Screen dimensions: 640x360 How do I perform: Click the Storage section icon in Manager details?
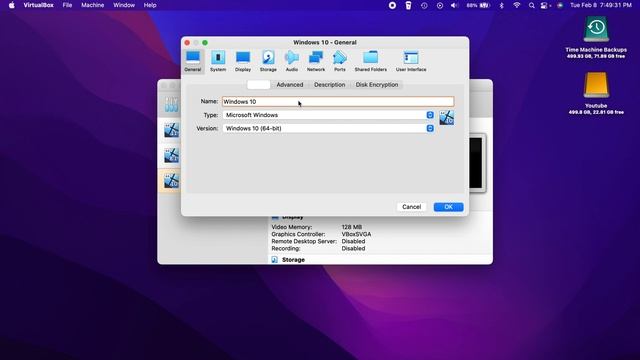click(x=275, y=260)
